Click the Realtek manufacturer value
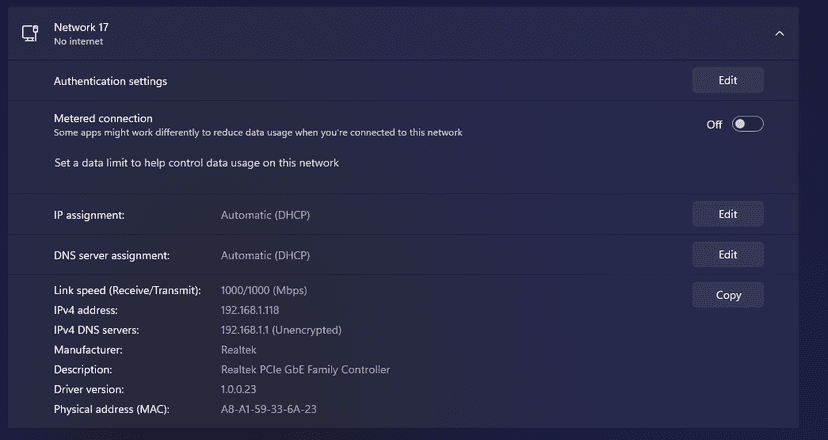Image resolution: width=828 pixels, height=440 pixels. pos(238,350)
